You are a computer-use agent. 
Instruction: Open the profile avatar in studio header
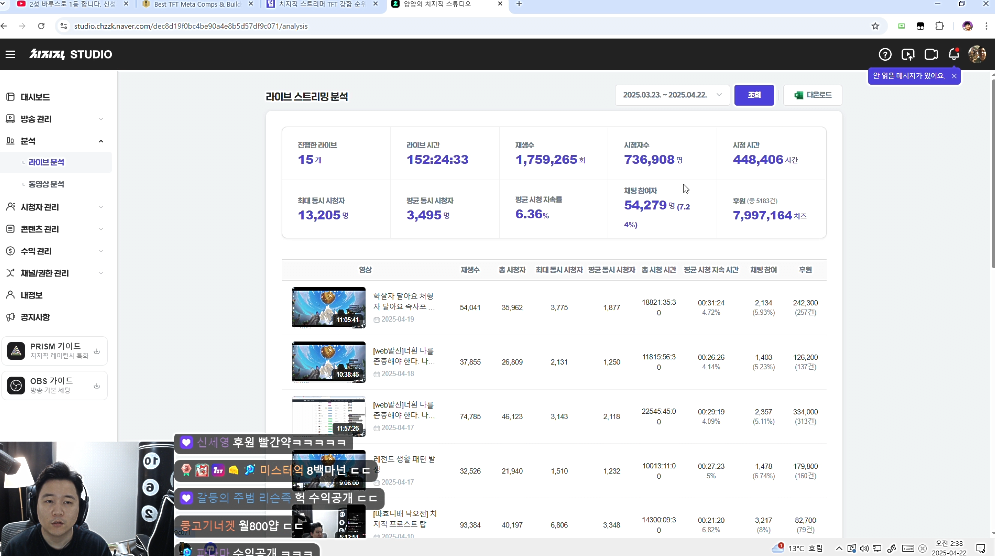pyautogui.click(x=977, y=54)
